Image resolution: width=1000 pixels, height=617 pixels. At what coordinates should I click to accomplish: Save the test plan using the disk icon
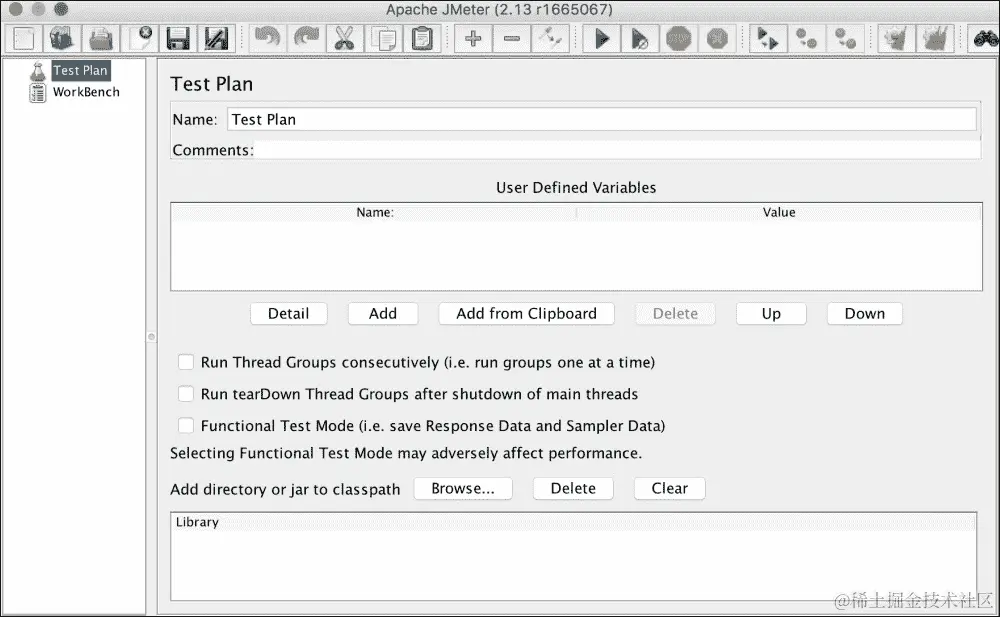click(178, 38)
